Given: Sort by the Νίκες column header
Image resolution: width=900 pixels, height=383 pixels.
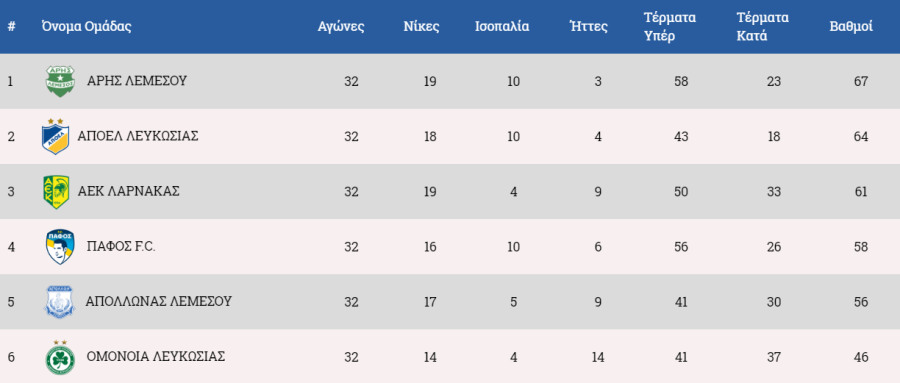Looking at the screenshot, I should point(421,26).
